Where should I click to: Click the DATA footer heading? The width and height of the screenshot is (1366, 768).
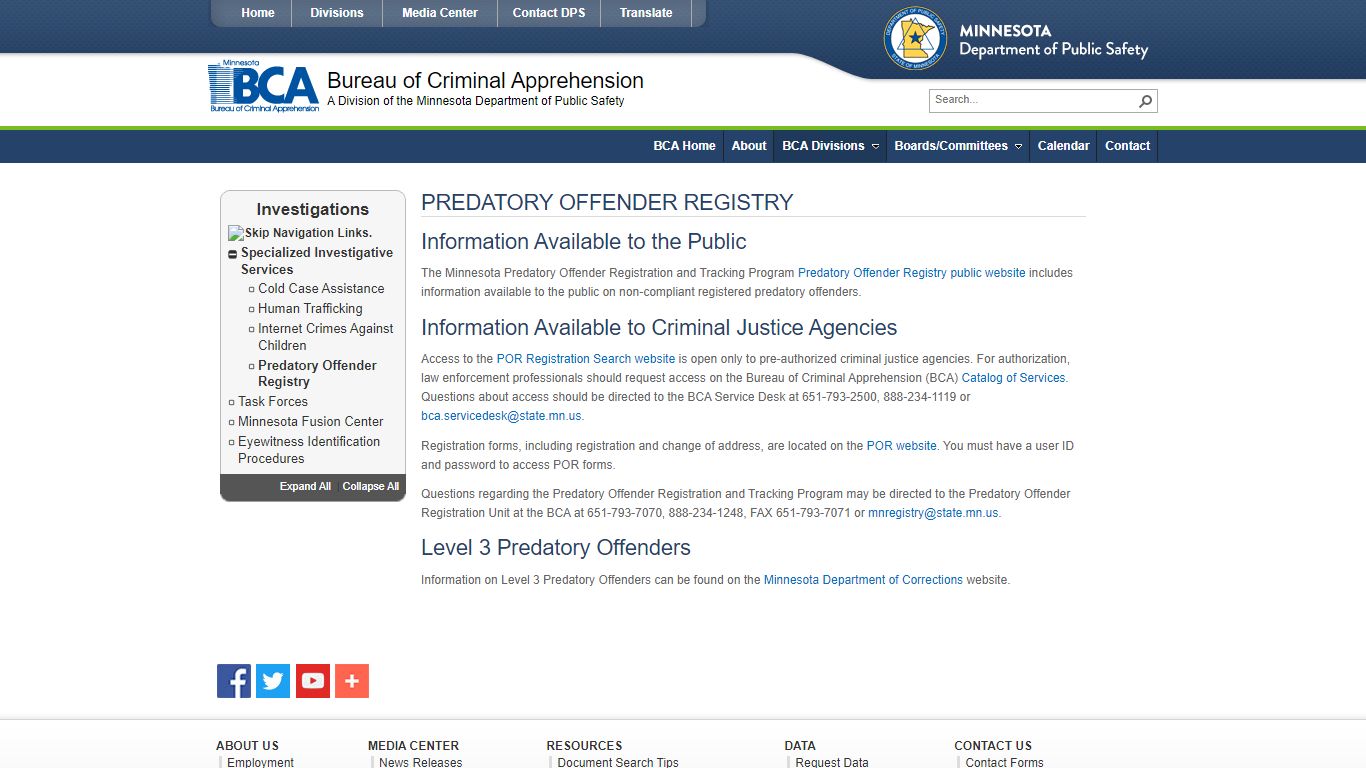(x=800, y=746)
